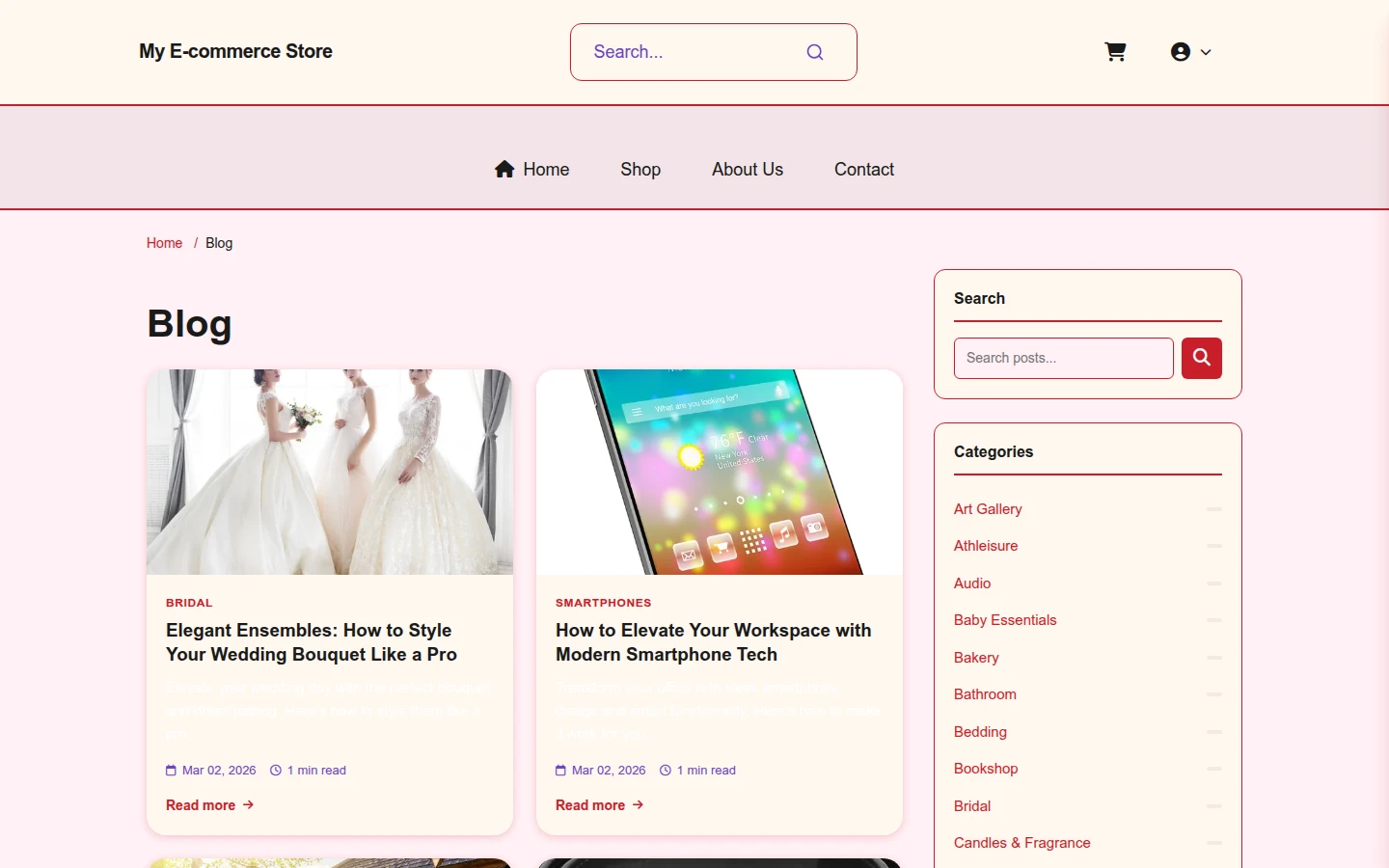Focus the Search posts input field
The height and width of the screenshot is (868, 1389).
1064,358
